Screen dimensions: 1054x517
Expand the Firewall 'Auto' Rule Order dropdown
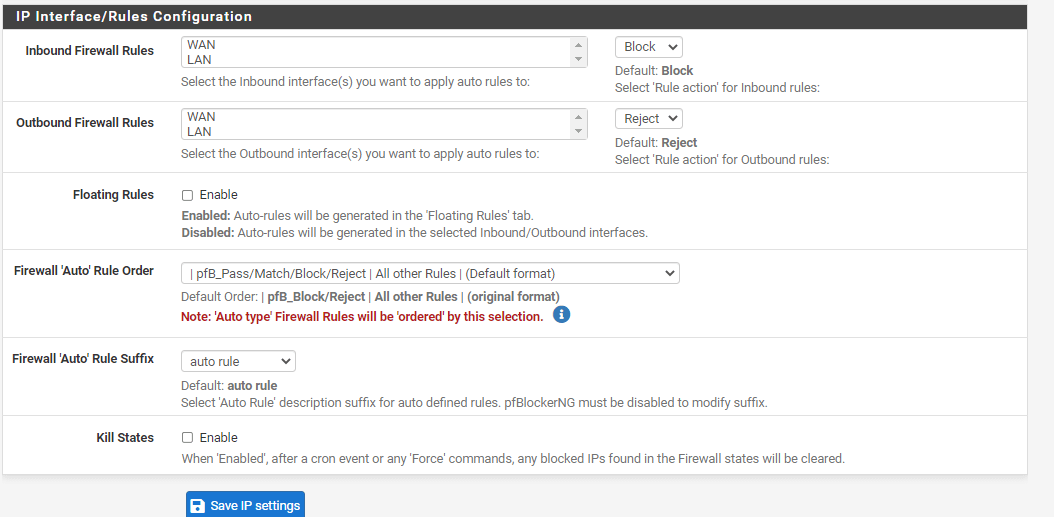point(430,273)
